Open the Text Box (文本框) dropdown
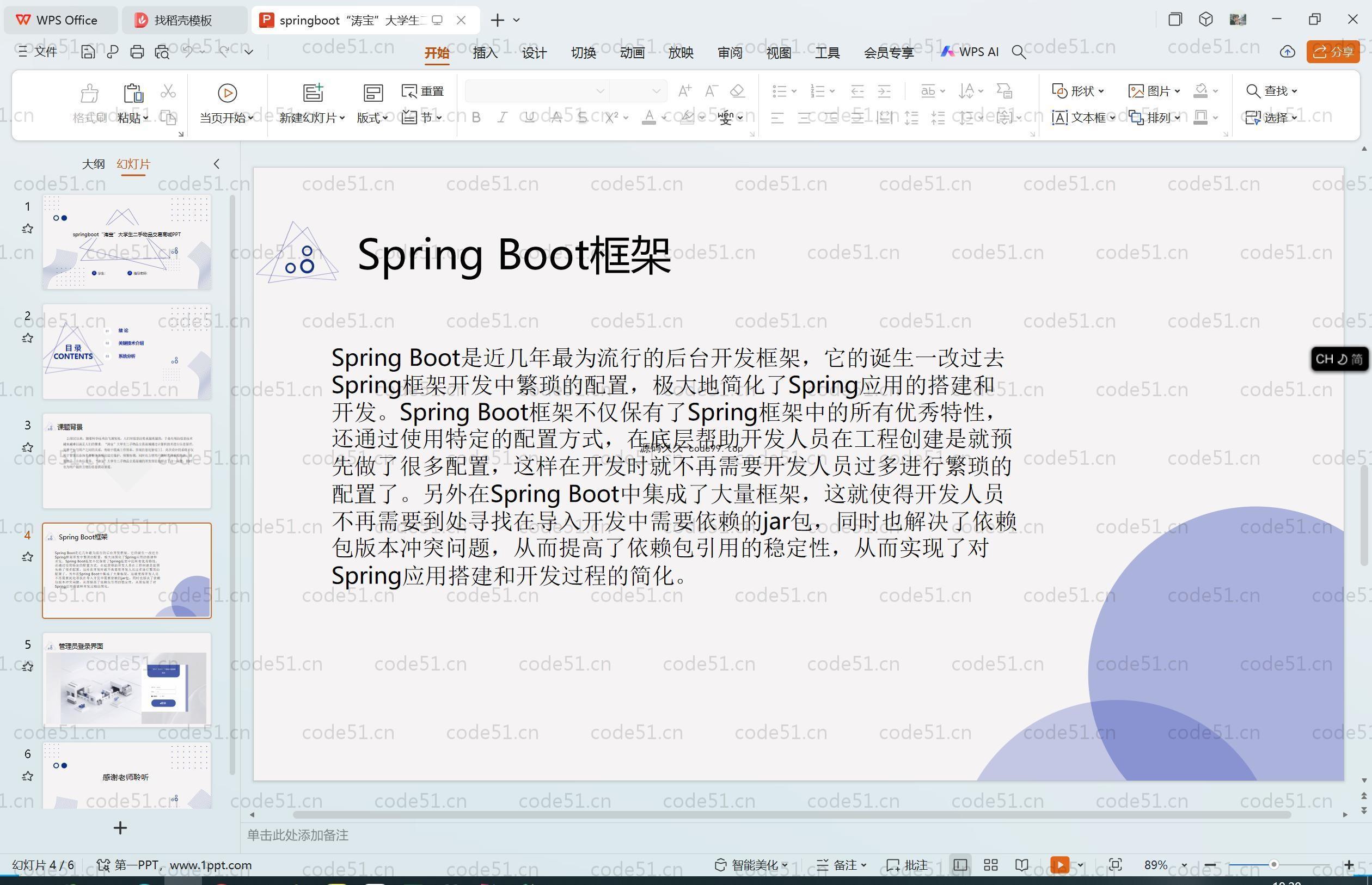Viewport: 1372px width, 885px height. (x=1083, y=118)
